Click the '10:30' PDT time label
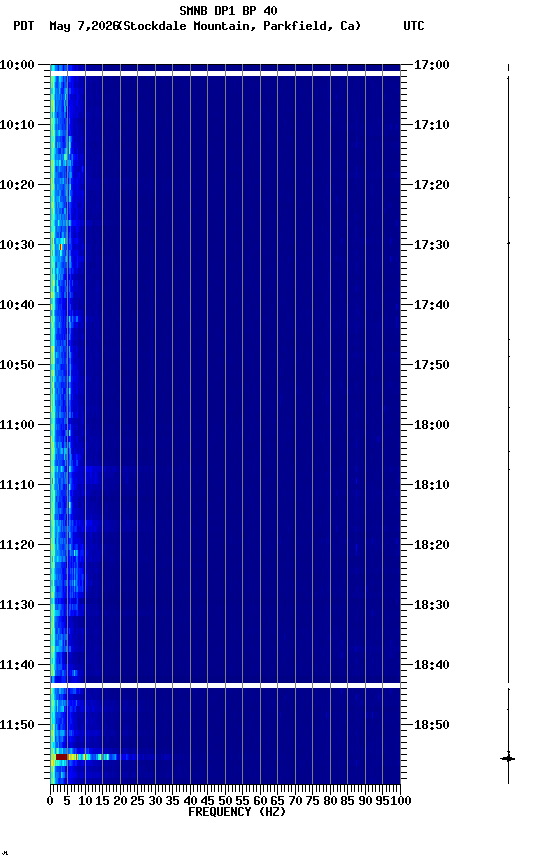552x864 pixels. tap(17, 245)
